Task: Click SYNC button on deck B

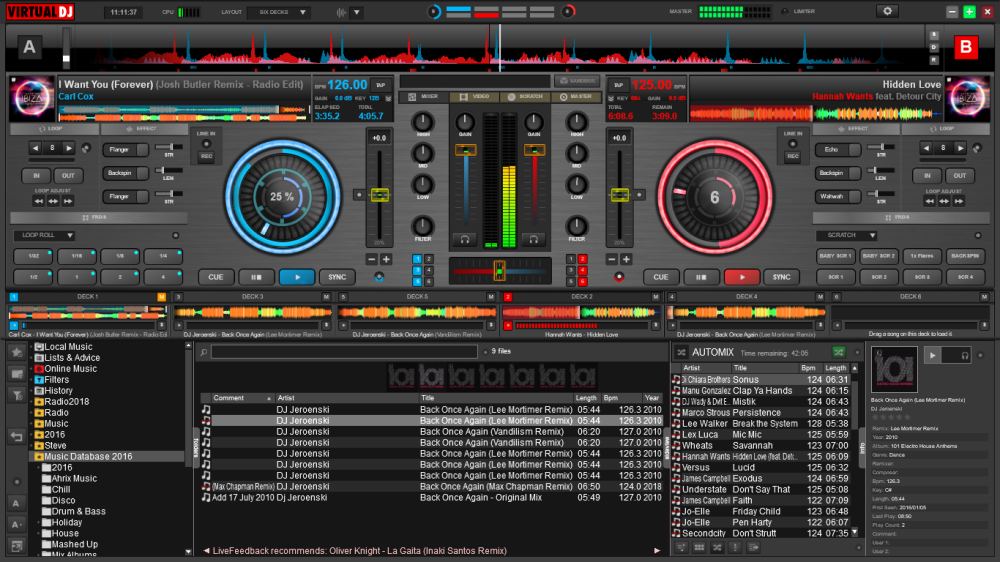Action: (781, 277)
